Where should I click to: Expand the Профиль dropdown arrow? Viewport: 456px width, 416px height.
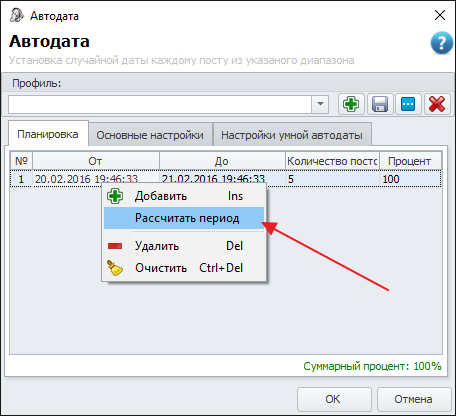(320, 104)
